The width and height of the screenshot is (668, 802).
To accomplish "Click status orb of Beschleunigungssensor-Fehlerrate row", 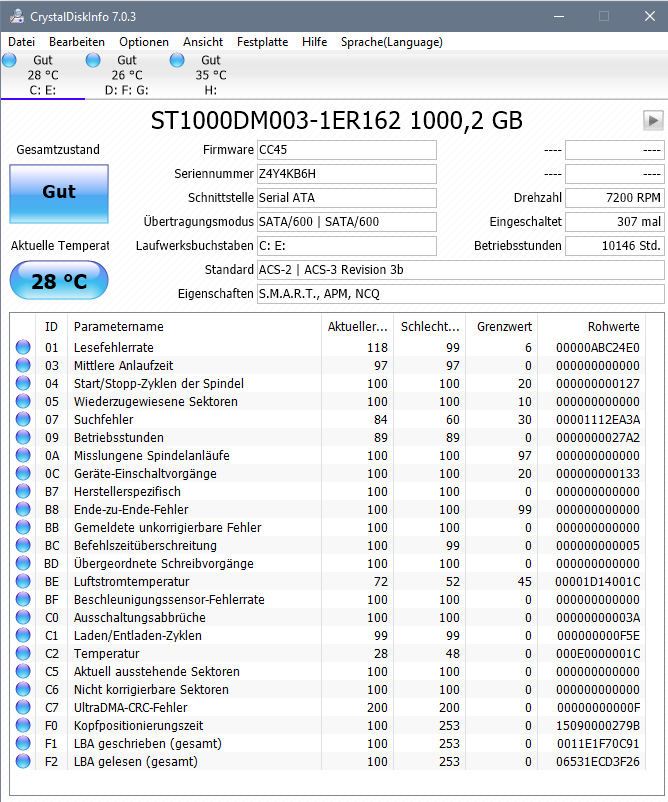I will tap(23, 599).
